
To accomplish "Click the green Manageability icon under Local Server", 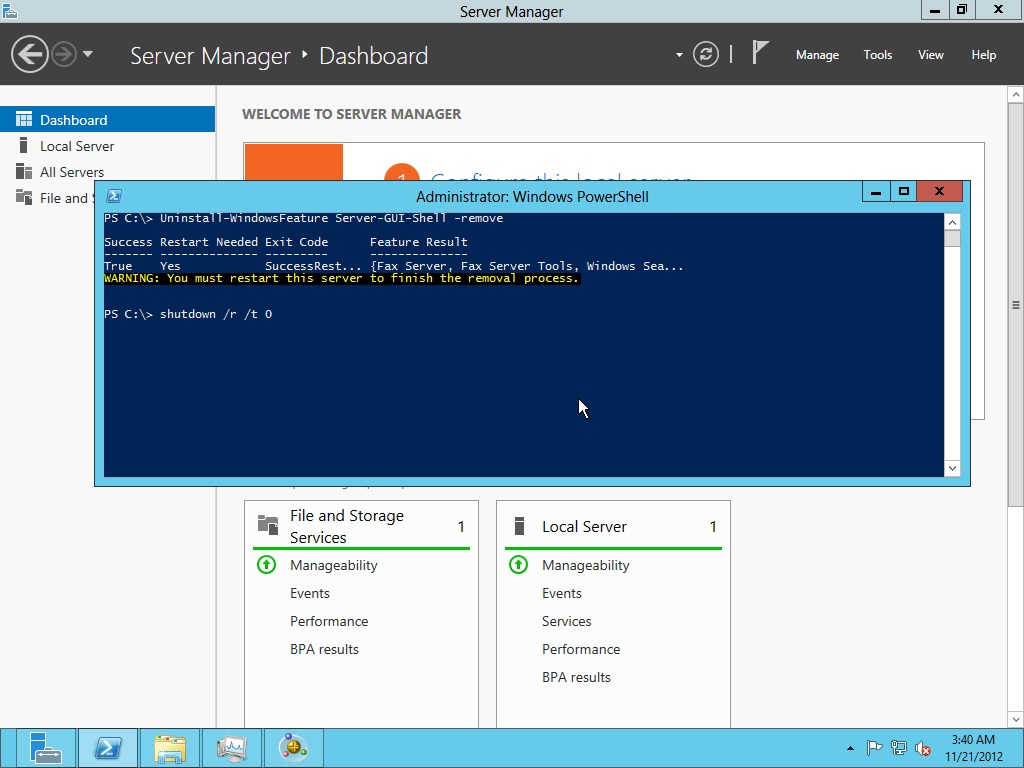I will tap(518, 565).
